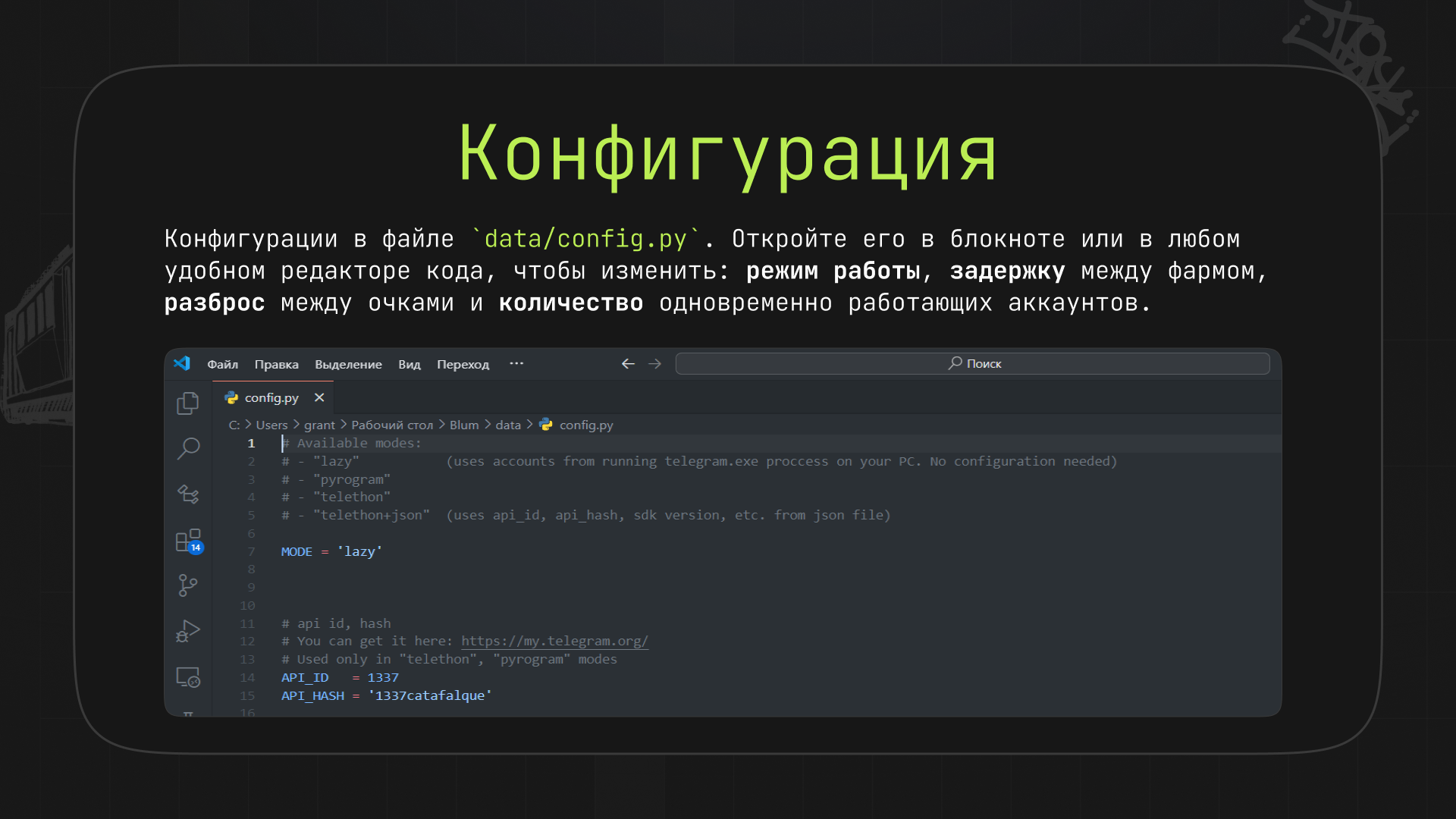This screenshot has height=819, width=1456.
Task: Open the Выделение menu
Action: coord(348,364)
